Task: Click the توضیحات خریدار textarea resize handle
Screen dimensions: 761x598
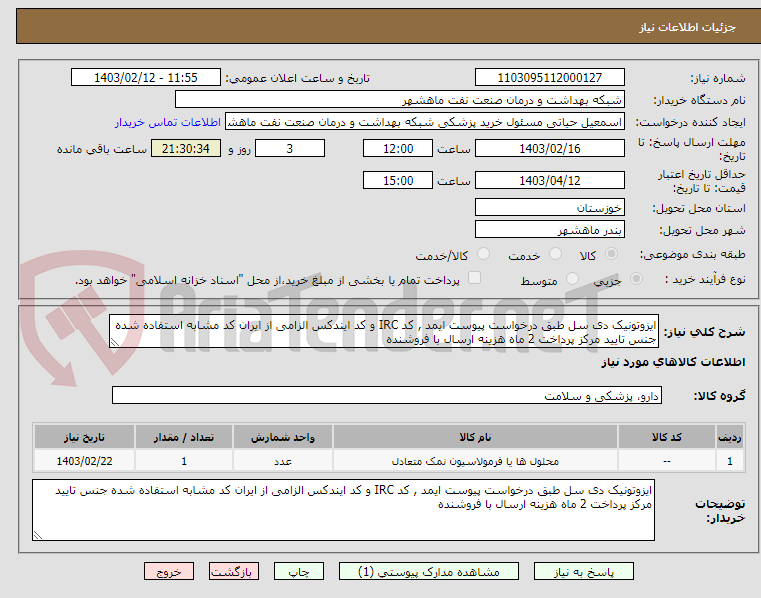Action: point(38,535)
